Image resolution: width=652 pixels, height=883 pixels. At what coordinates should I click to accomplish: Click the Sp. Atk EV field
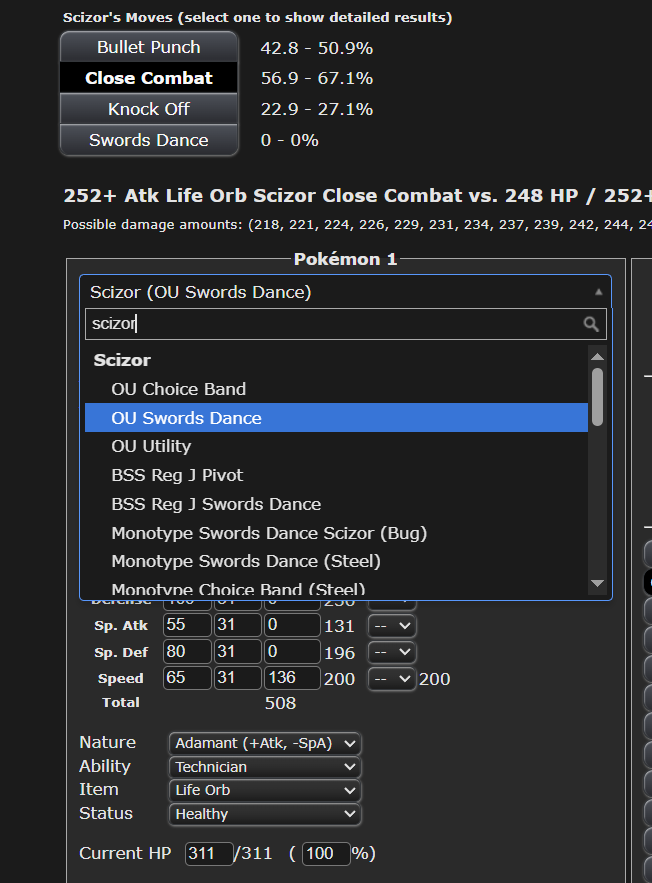tap(292, 625)
